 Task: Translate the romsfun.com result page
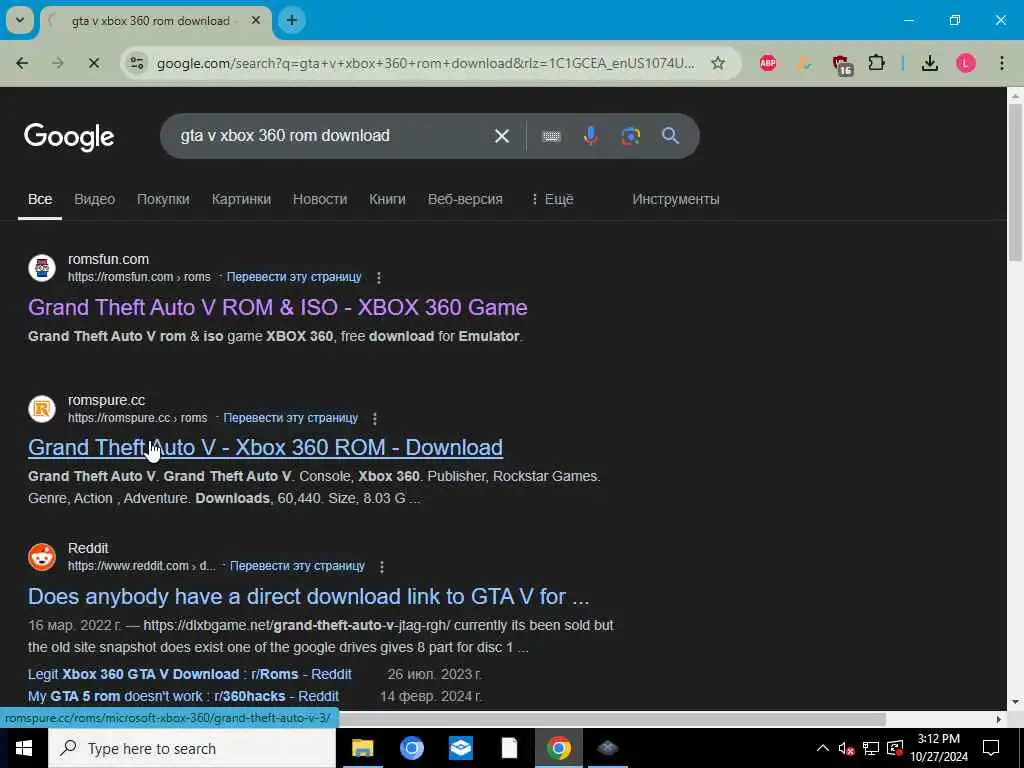pyautogui.click(x=294, y=277)
